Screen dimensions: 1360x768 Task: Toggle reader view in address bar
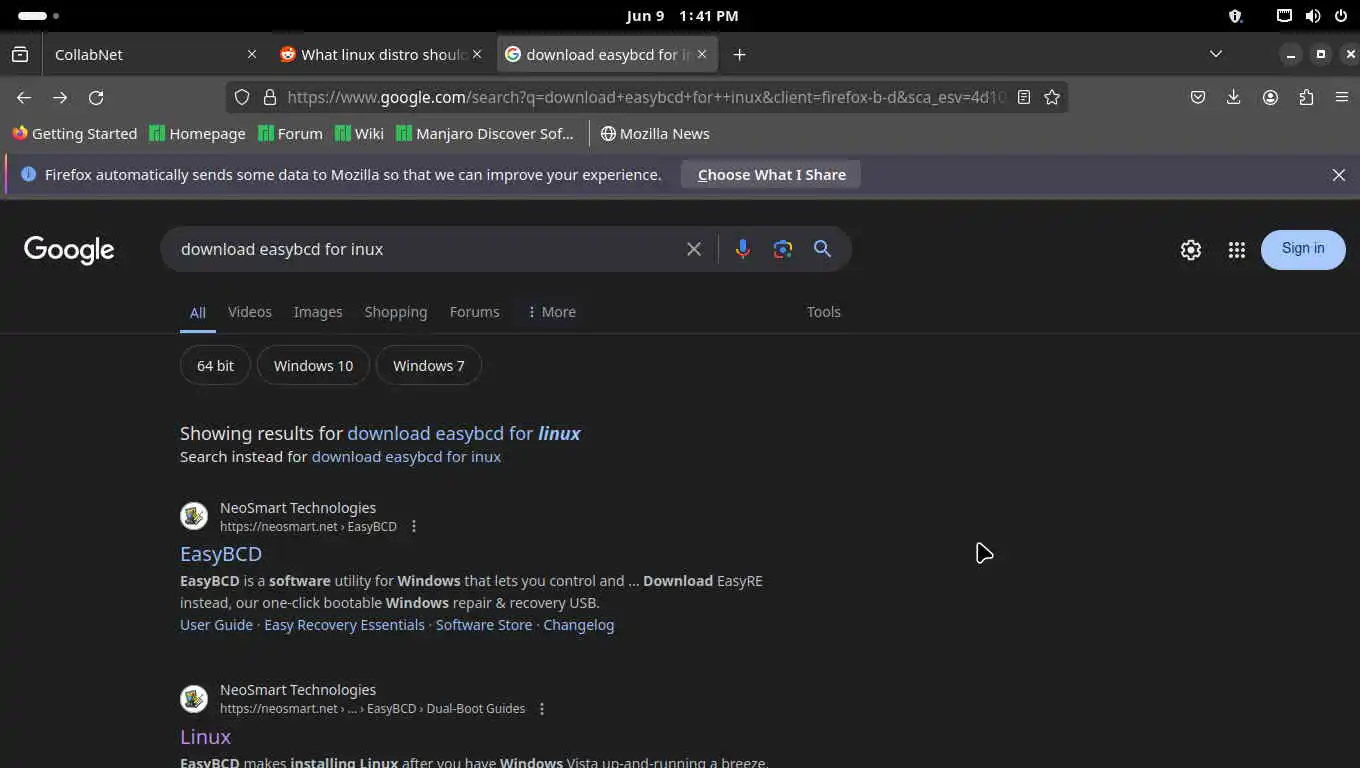click(1024, 97)
